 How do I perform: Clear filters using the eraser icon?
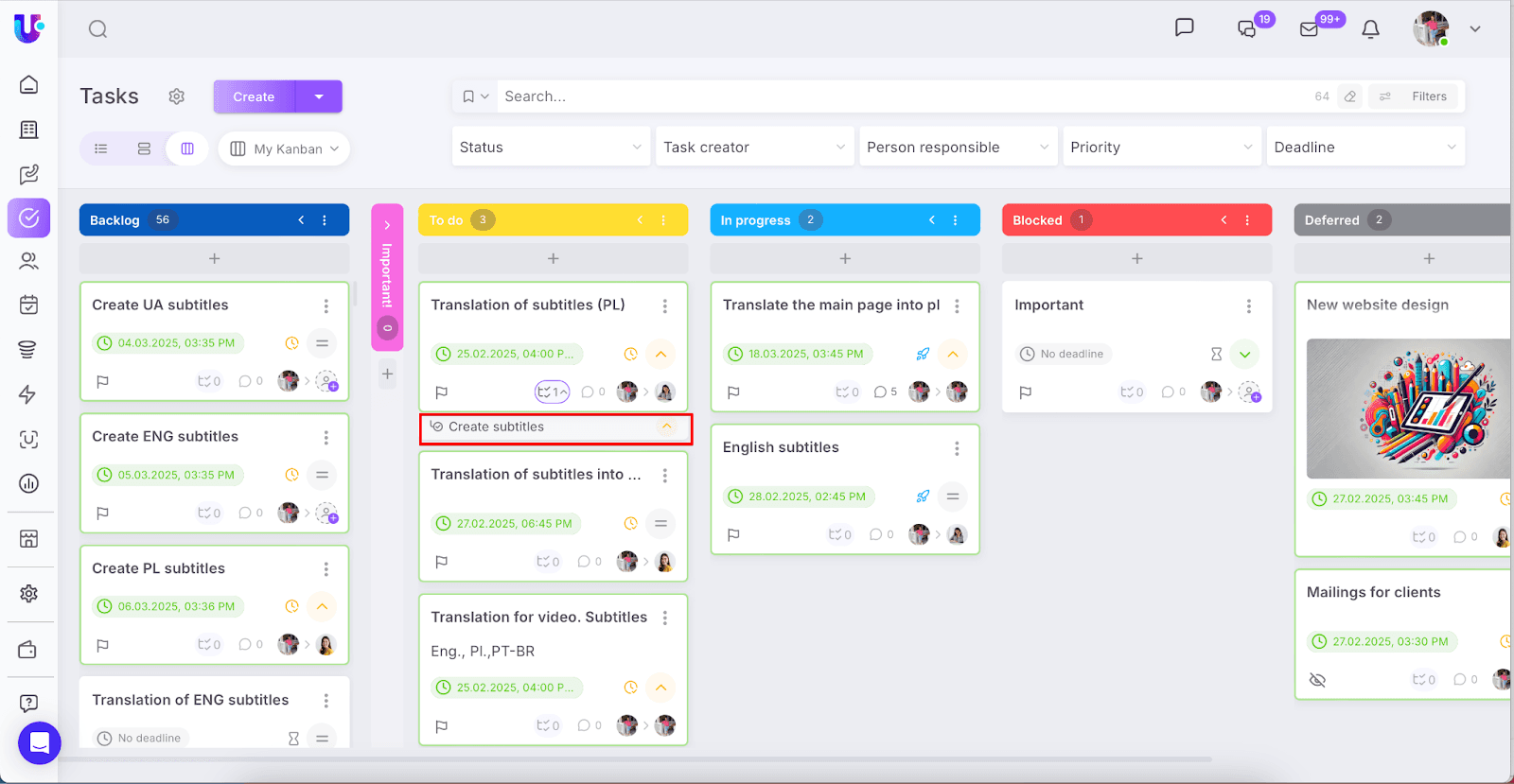[x=1350, y=96]
